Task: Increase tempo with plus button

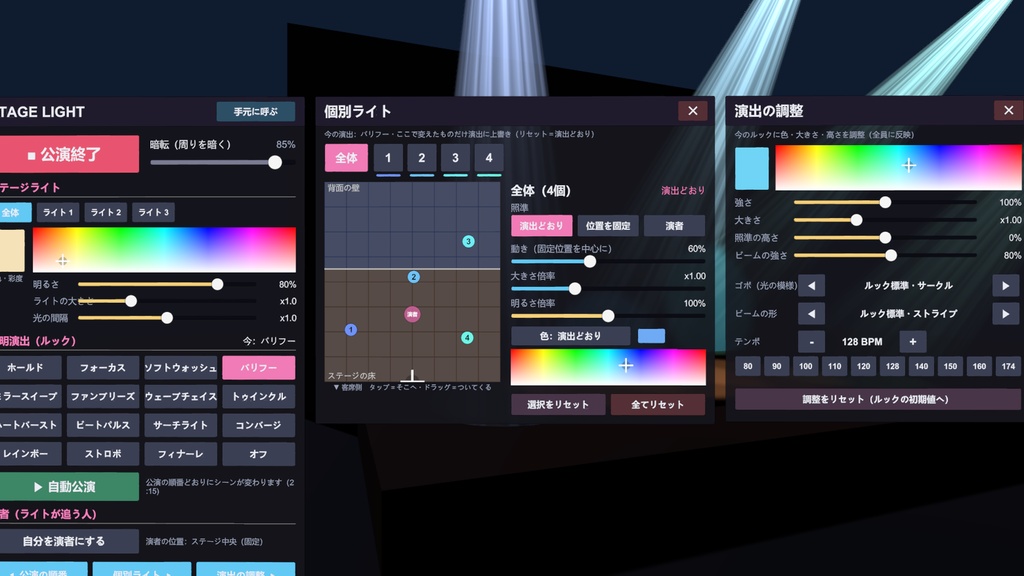Action: click(912, 342)
